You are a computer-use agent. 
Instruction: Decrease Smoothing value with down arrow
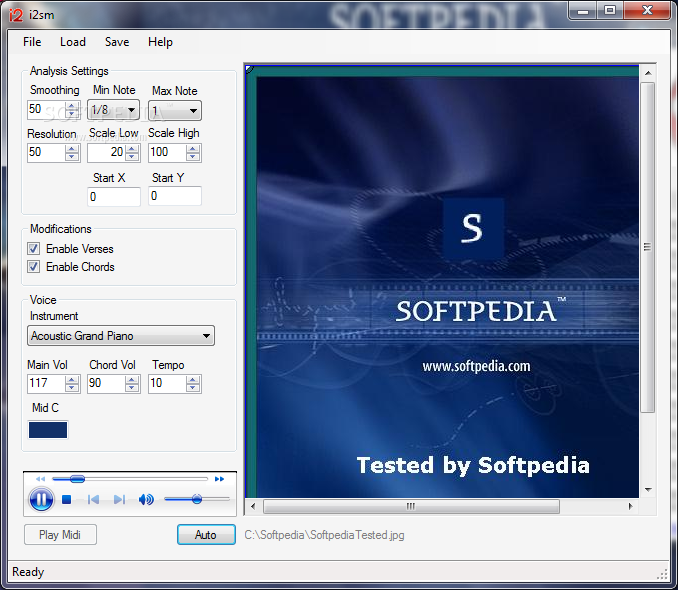(x=72, y=114)
